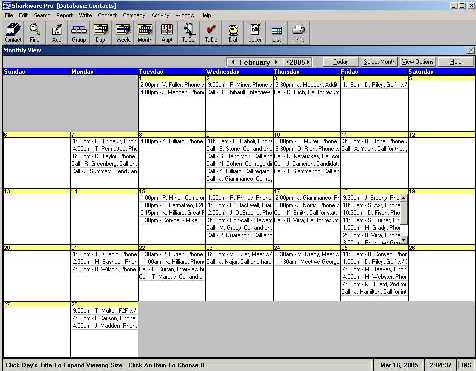Screen dimensions: 476x371
Task: Open the Appt appointment icon
Action: click(x=167, y=33)
